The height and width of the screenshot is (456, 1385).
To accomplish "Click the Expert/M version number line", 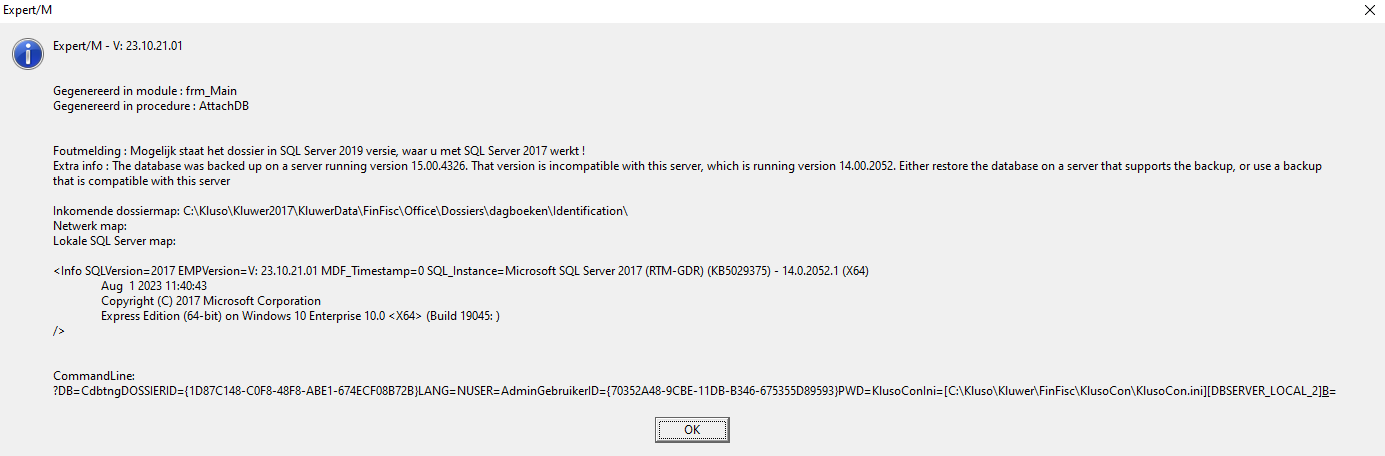I will [x=118, y=46].
